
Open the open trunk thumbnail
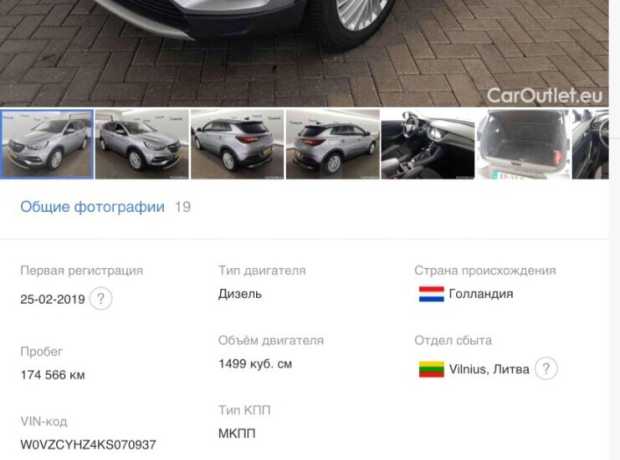point(523,144)
